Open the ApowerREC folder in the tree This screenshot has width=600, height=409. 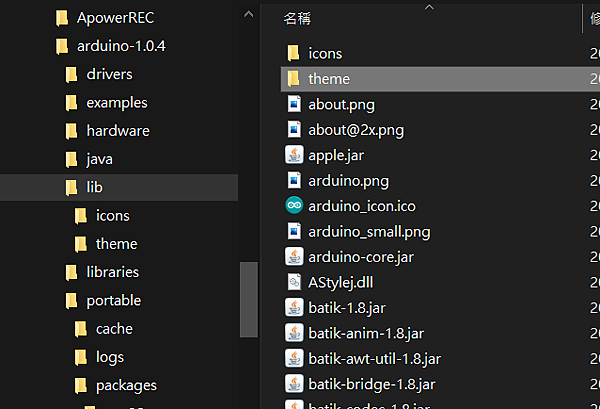point(105,18)
